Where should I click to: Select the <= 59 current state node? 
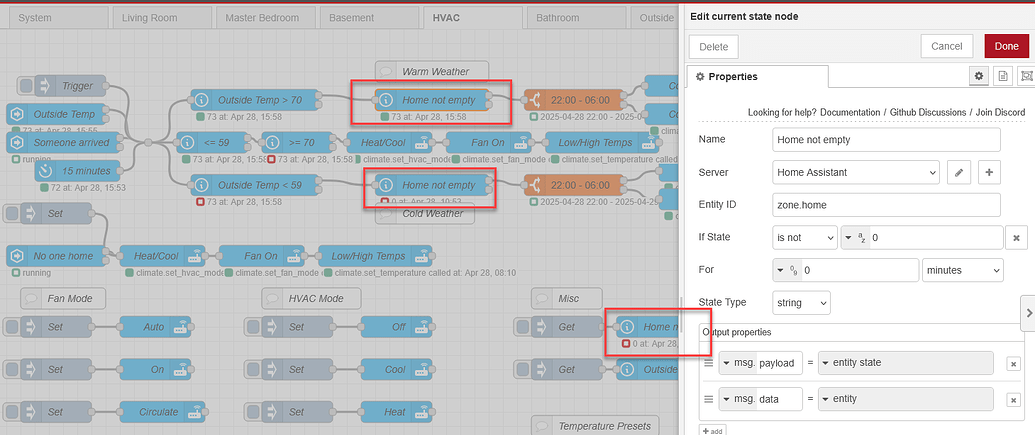point(213,143)
